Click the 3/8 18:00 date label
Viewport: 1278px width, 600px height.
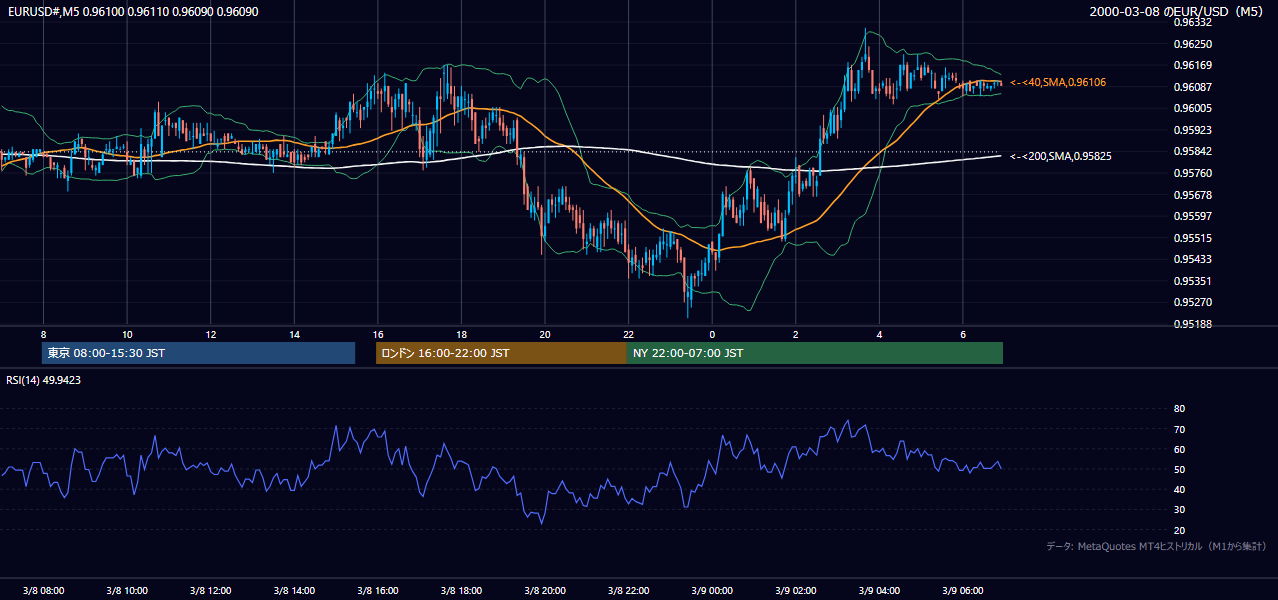pos(461,590)
